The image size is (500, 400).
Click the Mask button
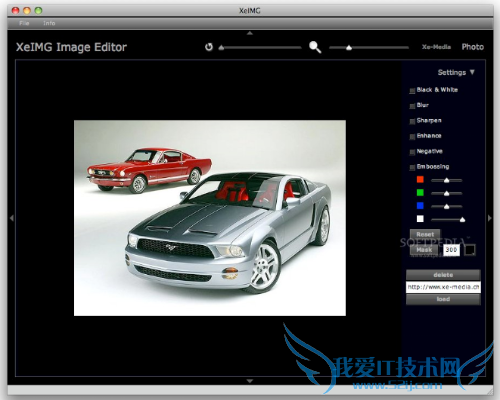coord(424,250)
